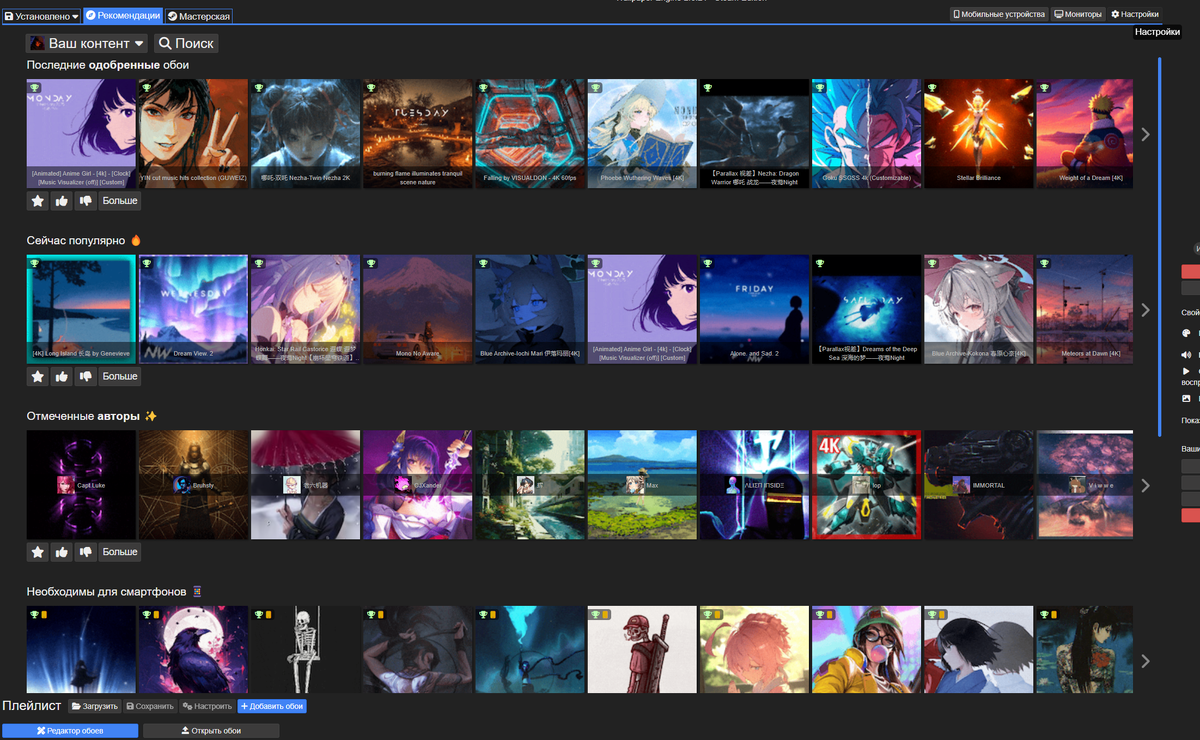Open author card Max

[x=642, y=485]
